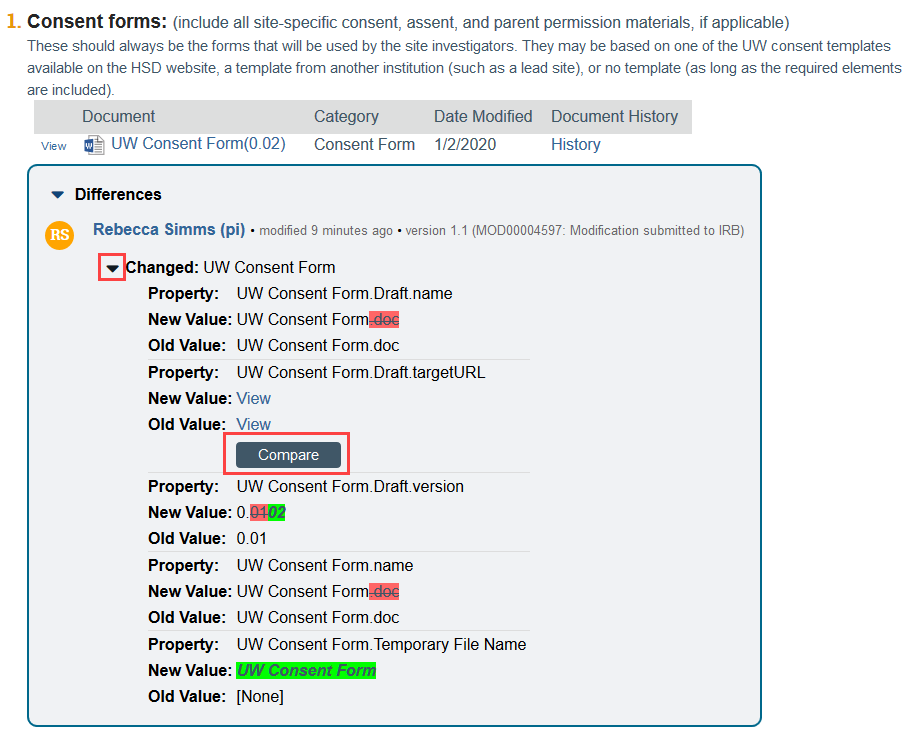Open the UW Consent Form(0.02) document link
This screenshot has height=730, width=904.
[x=198, y=144]
